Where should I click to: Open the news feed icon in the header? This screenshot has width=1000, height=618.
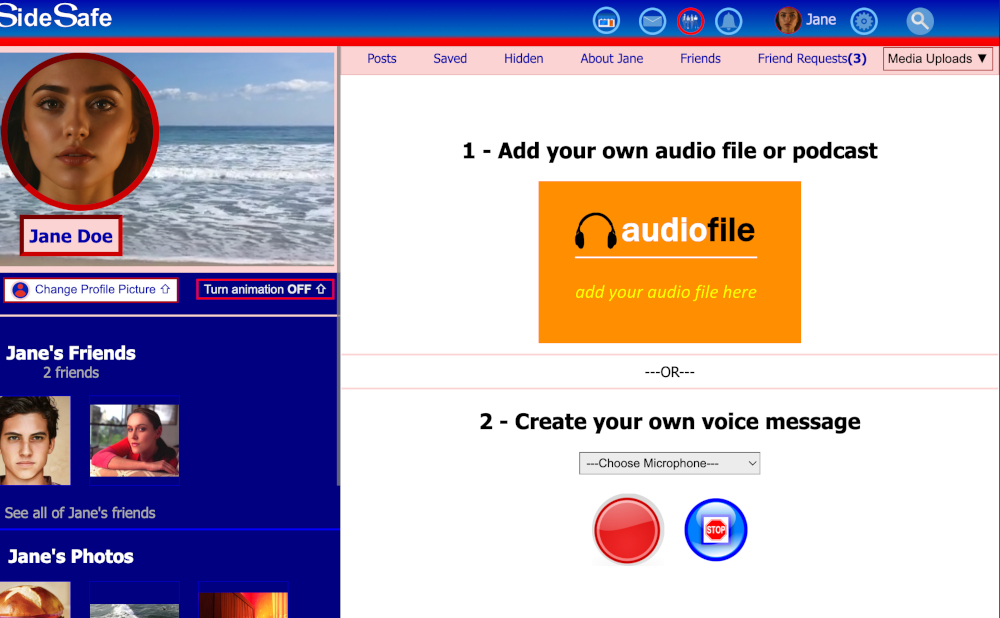pyautogui.click(x=606, y=20)
